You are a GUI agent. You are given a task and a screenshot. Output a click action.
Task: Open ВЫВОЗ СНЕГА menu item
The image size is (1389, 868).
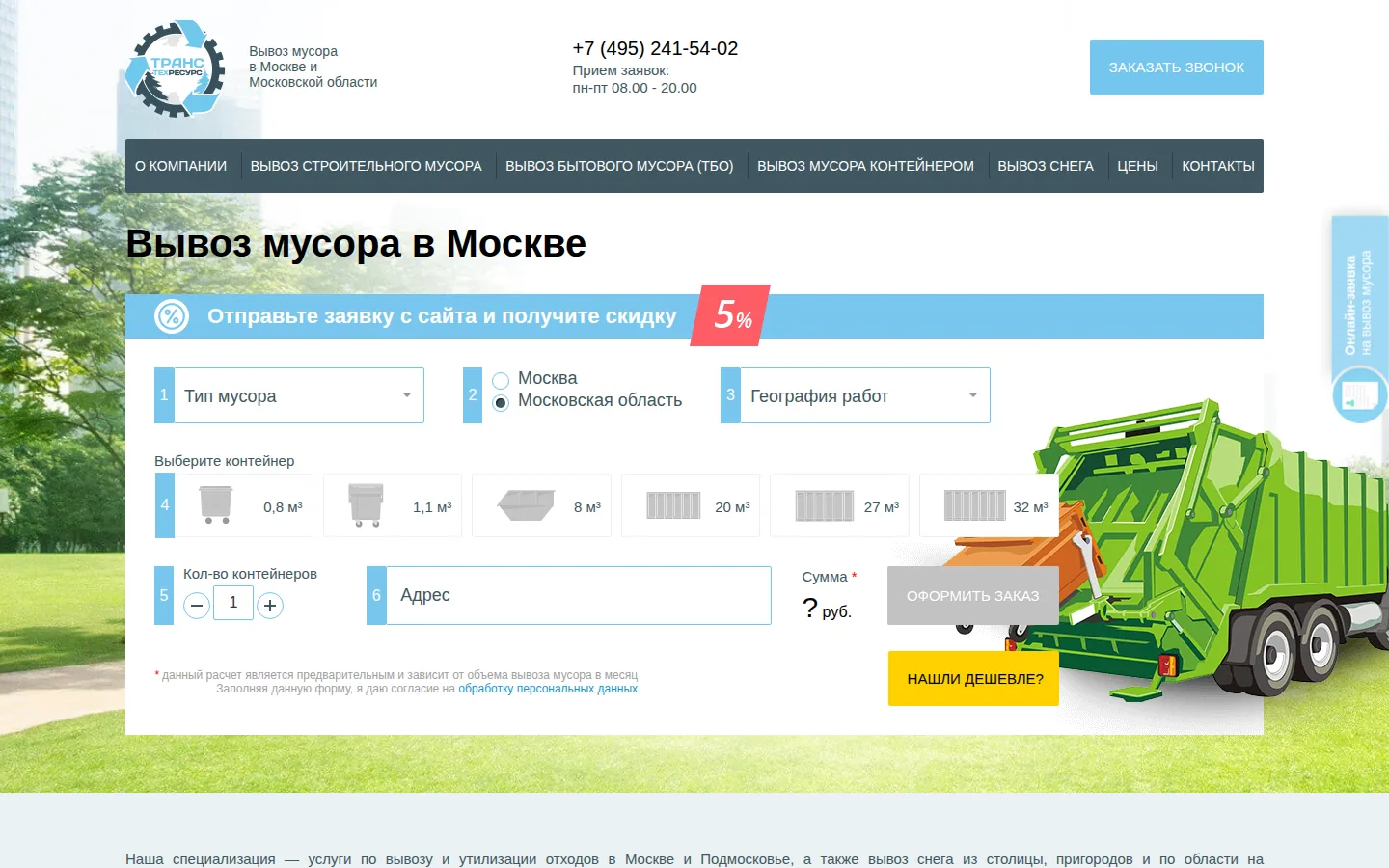pos(1046,166)
